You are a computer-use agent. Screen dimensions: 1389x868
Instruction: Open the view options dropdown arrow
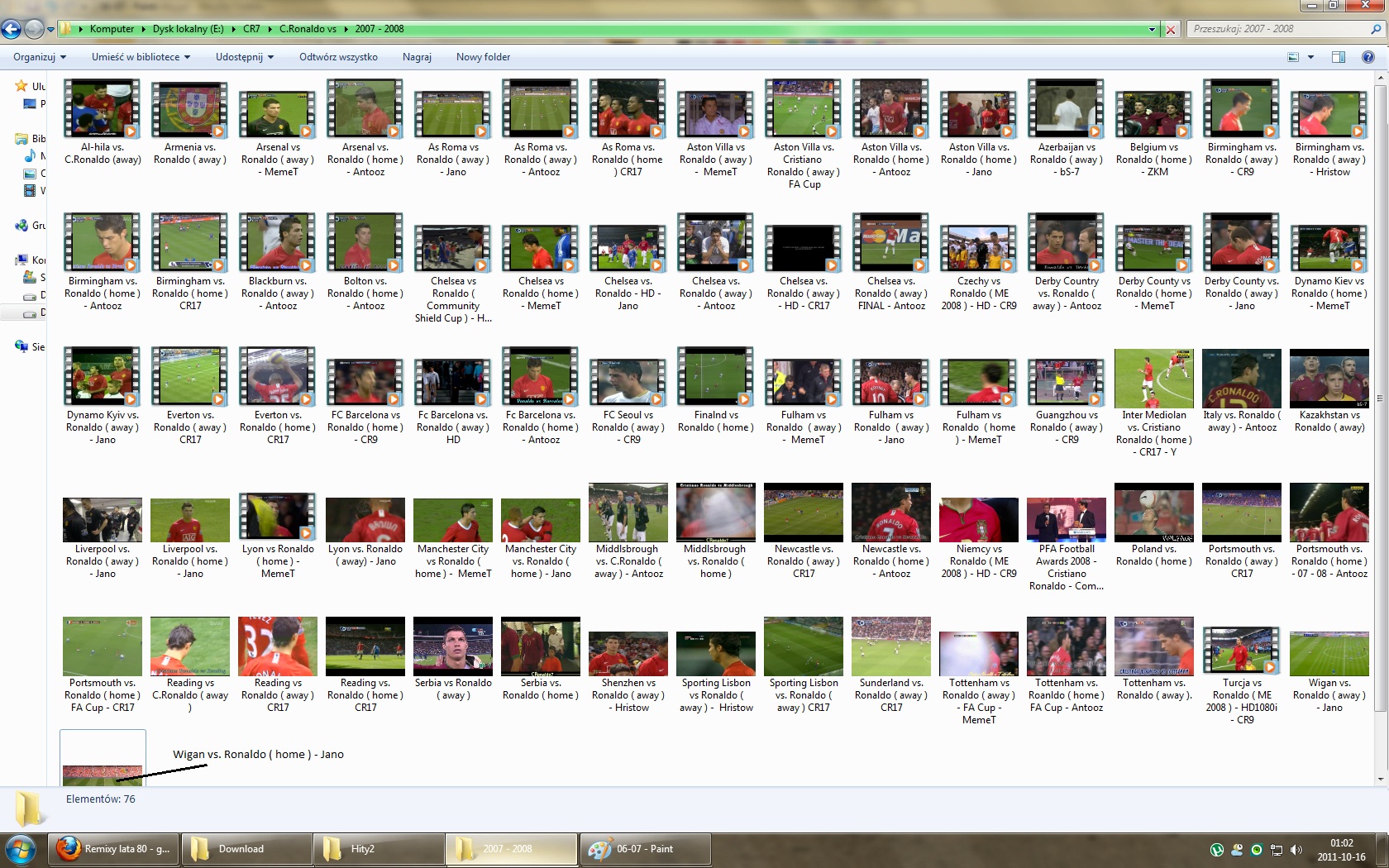click(1310, 57)
